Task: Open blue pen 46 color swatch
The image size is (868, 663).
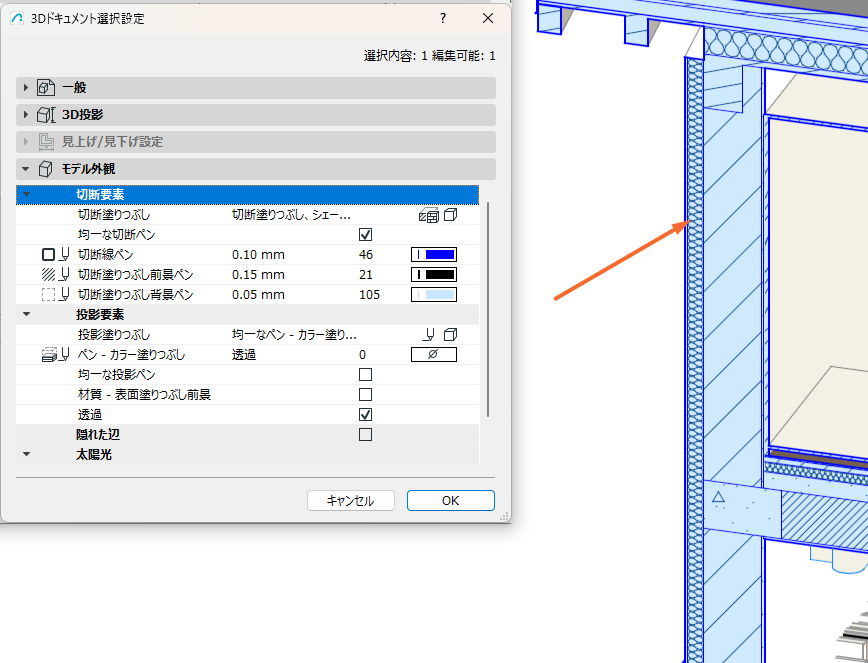Action: [434, 255]
